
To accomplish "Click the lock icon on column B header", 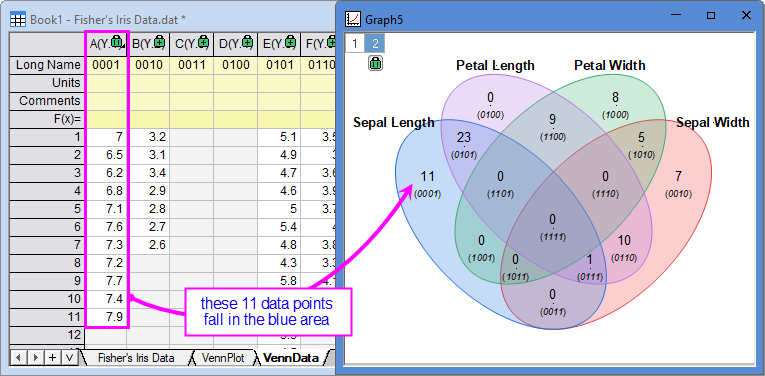I will pos(160,42).
